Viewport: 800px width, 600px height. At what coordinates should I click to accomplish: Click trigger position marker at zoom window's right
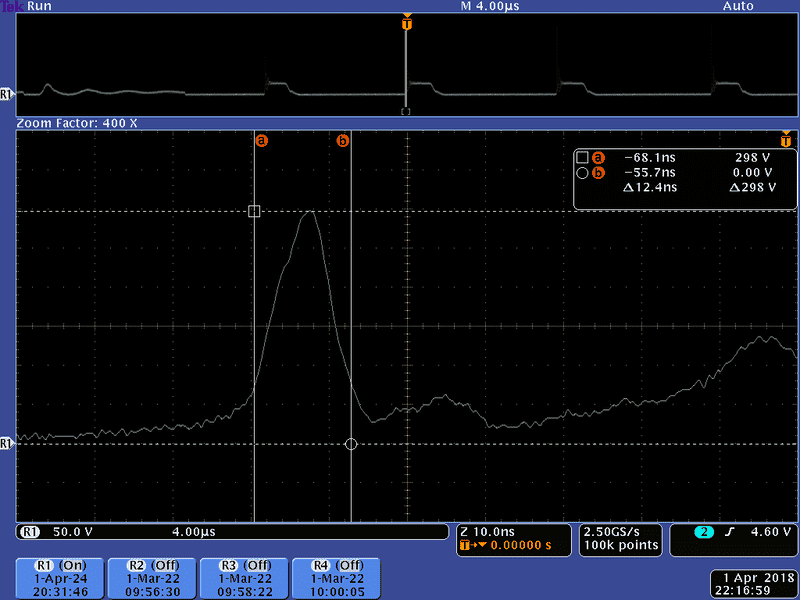[787, 140]
